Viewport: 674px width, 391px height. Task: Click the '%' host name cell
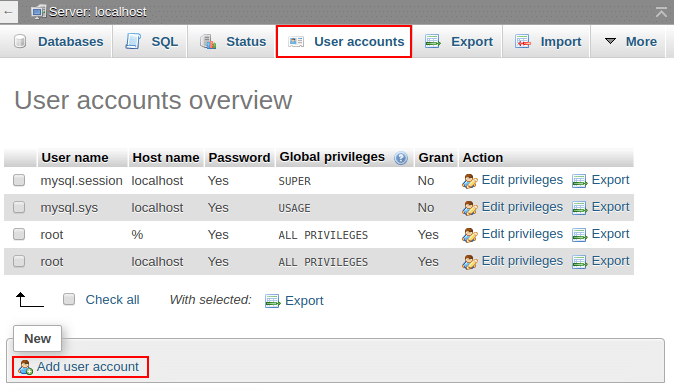point(137,235)
